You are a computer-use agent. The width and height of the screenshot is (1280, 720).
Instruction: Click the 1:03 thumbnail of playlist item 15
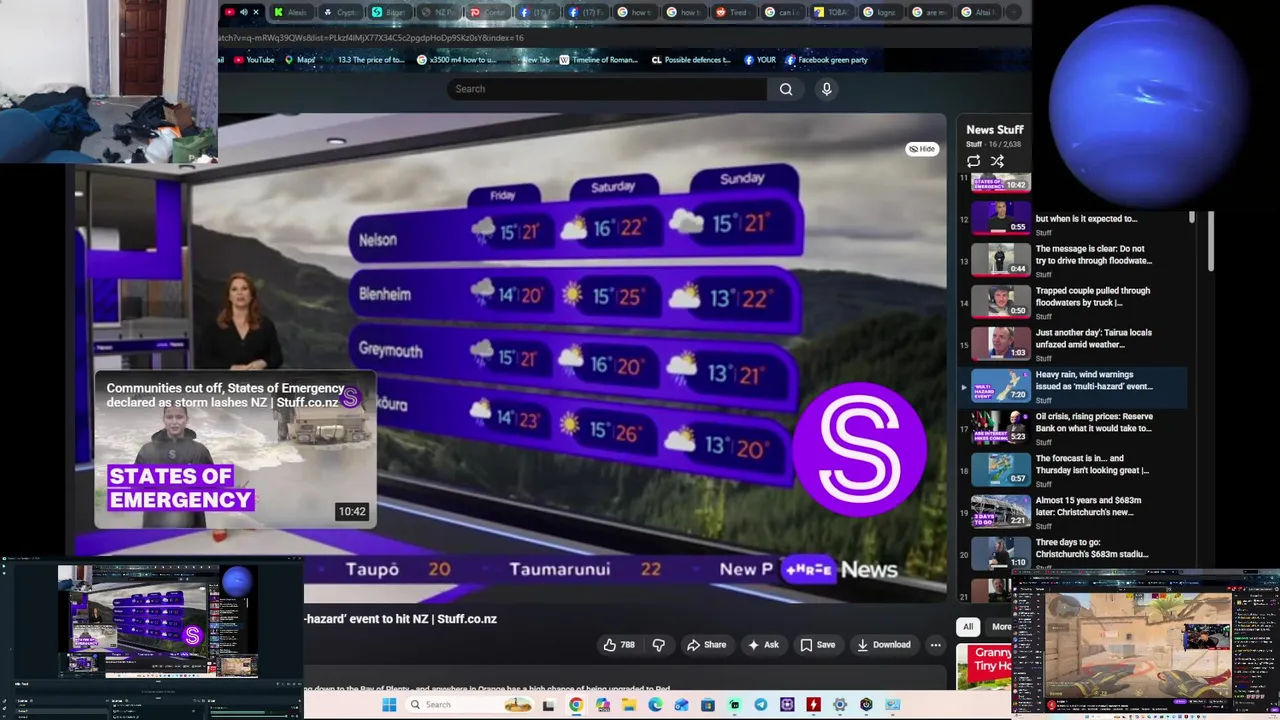pos(1001,343)
